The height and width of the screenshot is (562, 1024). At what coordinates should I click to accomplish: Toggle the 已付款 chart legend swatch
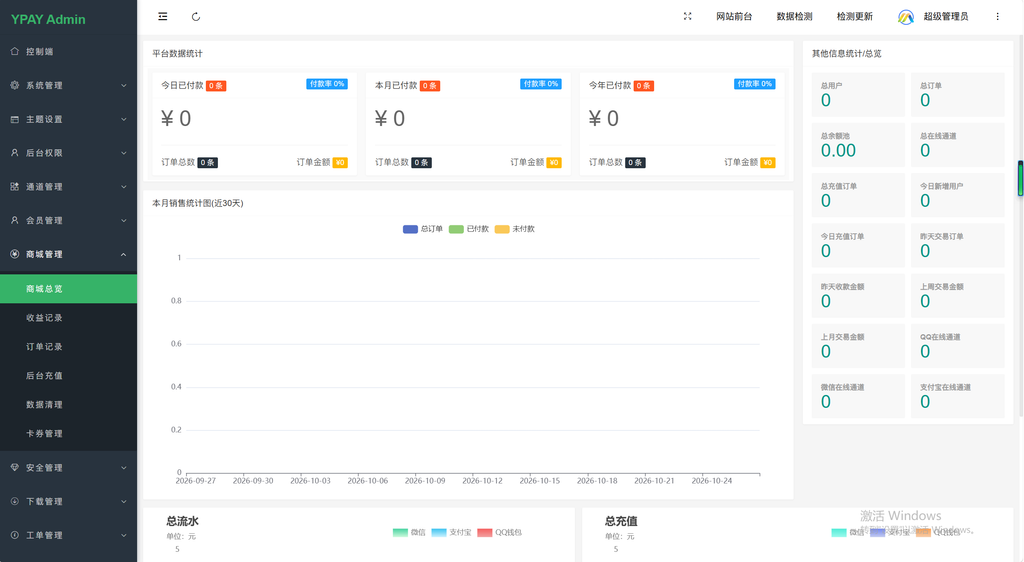pyautogui.click(x=456, y=229)
